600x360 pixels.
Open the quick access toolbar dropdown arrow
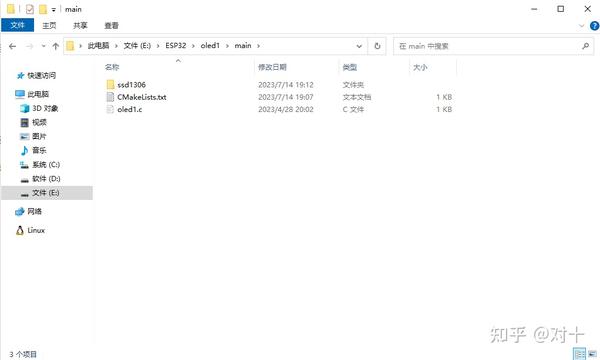pos(54,10)
